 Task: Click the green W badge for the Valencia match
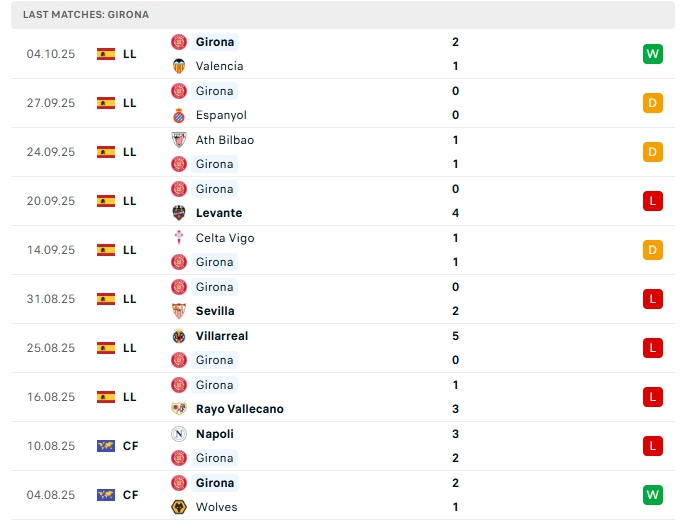pyautogui.click(x=653, y=54)
